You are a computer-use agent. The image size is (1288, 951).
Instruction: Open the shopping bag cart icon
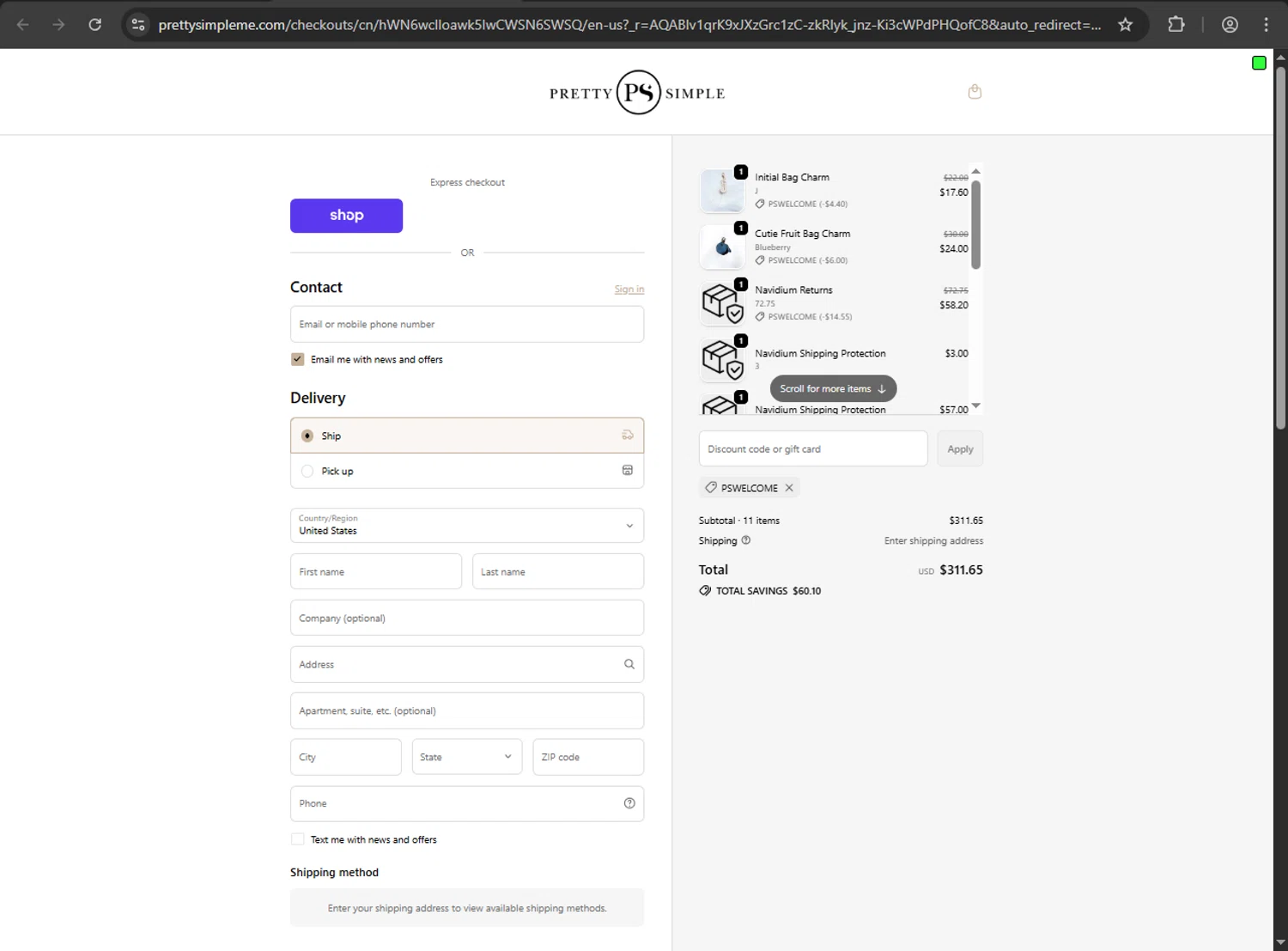click(x=975, y=91)
